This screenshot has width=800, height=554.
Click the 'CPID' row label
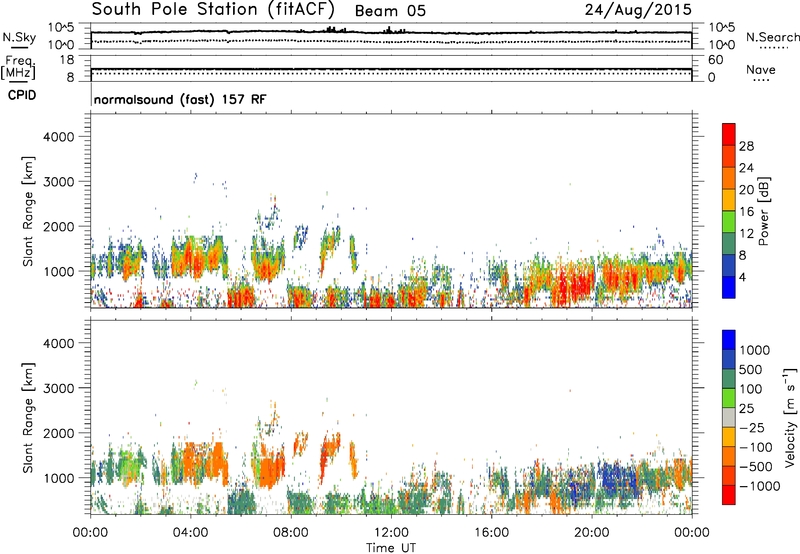click(x=22, y=95)
